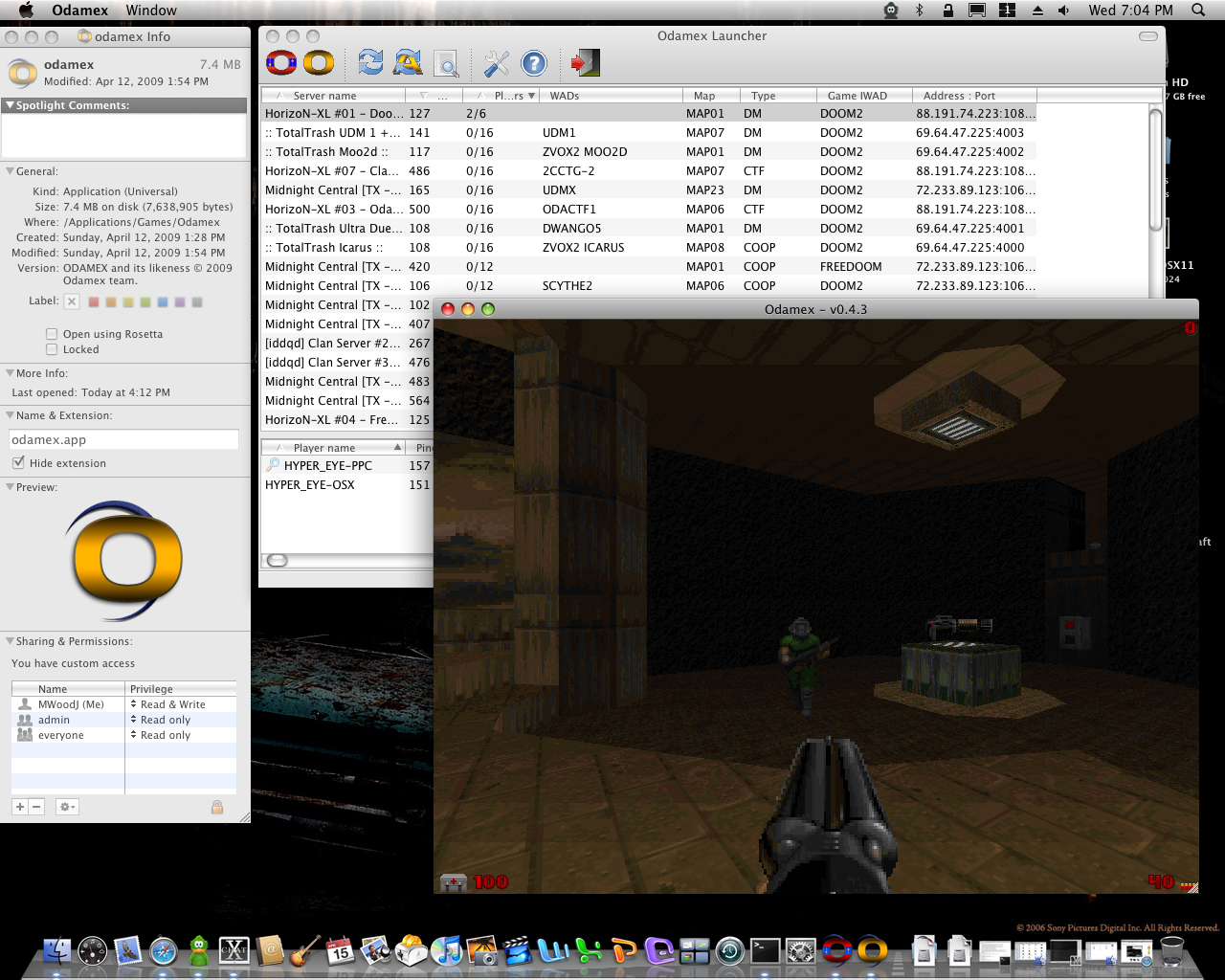Screen dimensions: 1225x980
Task: Enable the Open using Rosetta checkbox
Action: 52,334
